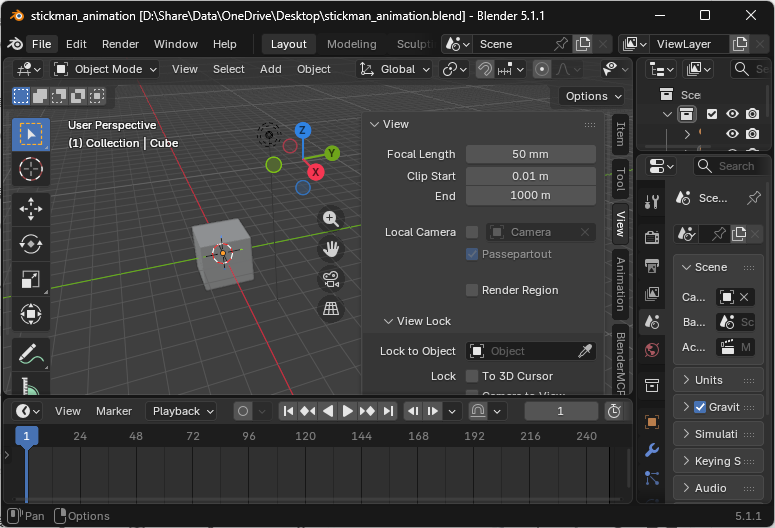Open the Render menu
This screenshot has height=528, width=775.
click(x=120, y=44)
